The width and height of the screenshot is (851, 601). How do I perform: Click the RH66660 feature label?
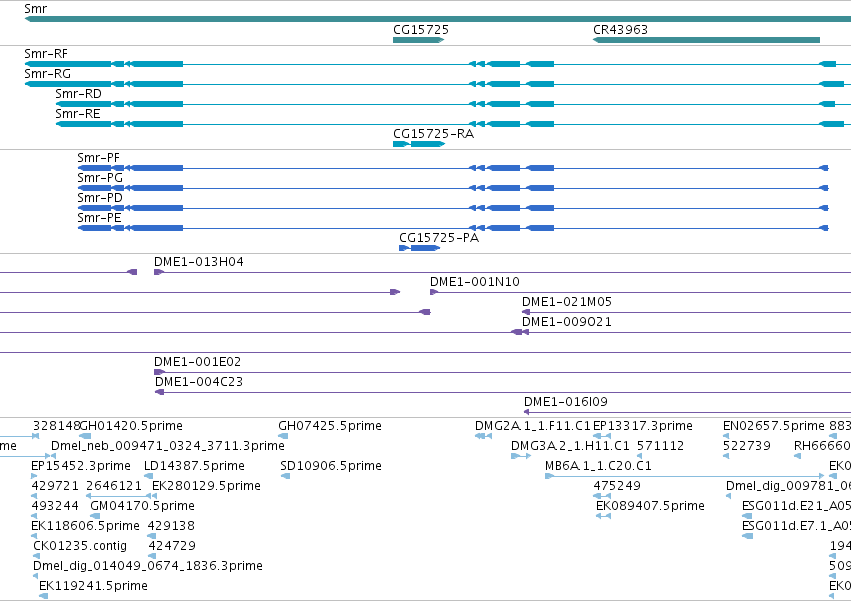(822, 446)
